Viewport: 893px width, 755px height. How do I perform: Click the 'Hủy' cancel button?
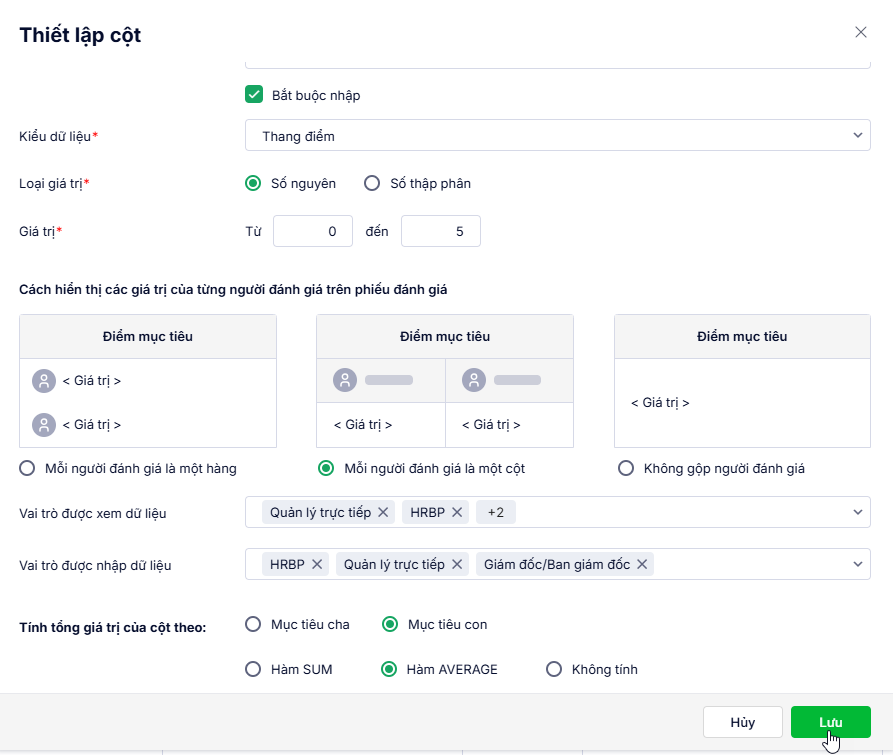pyautogui.click(x=742, y=722)
